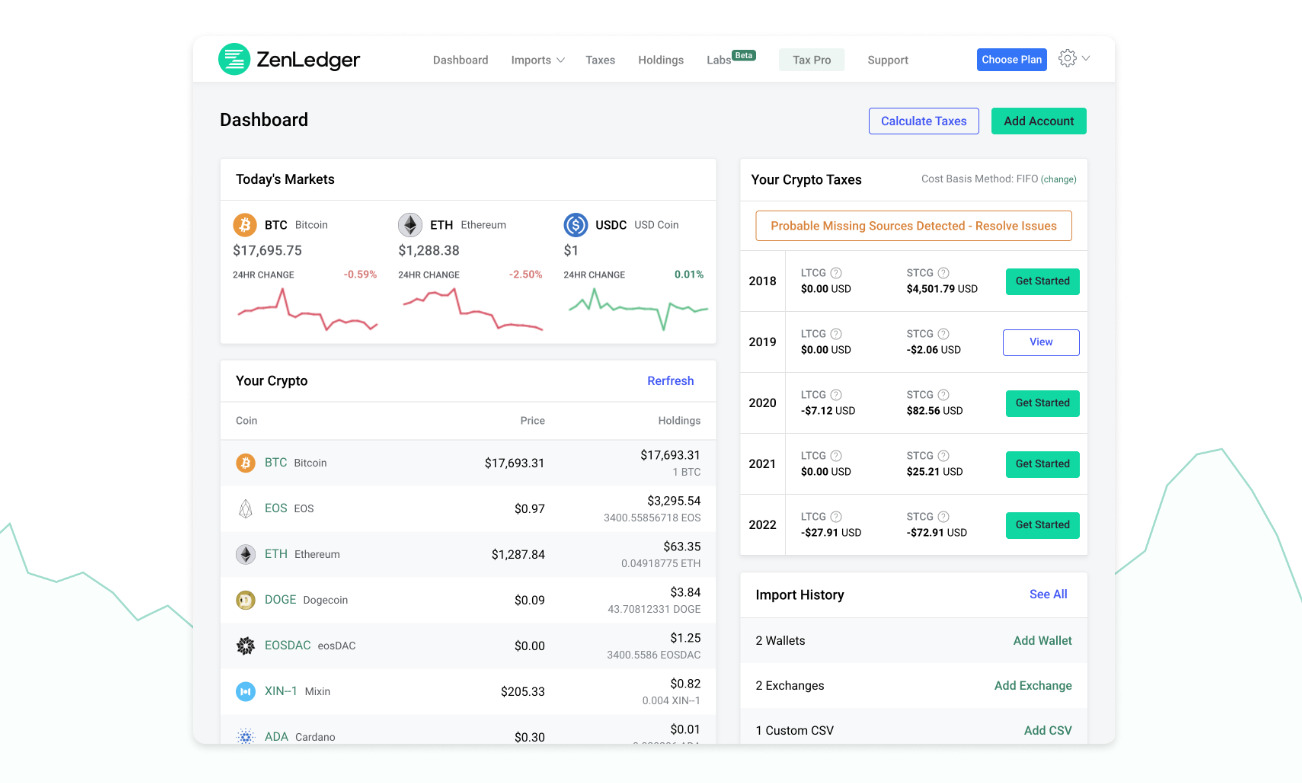This screenshot has width=1302, height=783.
Task: Click the LTCG help icon for 2022
Action: [836, 516]
